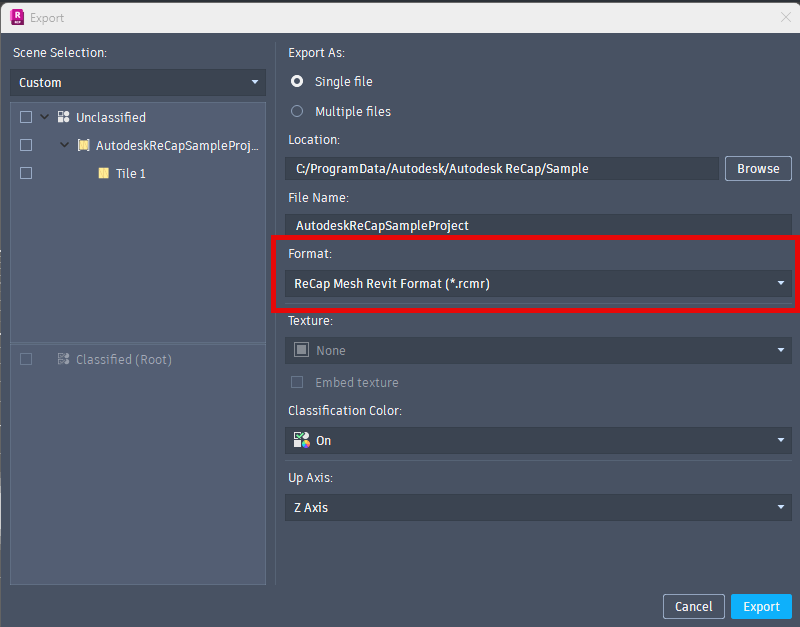Check the Unclassified checkbox
Screen dimensions: 800x627
pos(26,117)
